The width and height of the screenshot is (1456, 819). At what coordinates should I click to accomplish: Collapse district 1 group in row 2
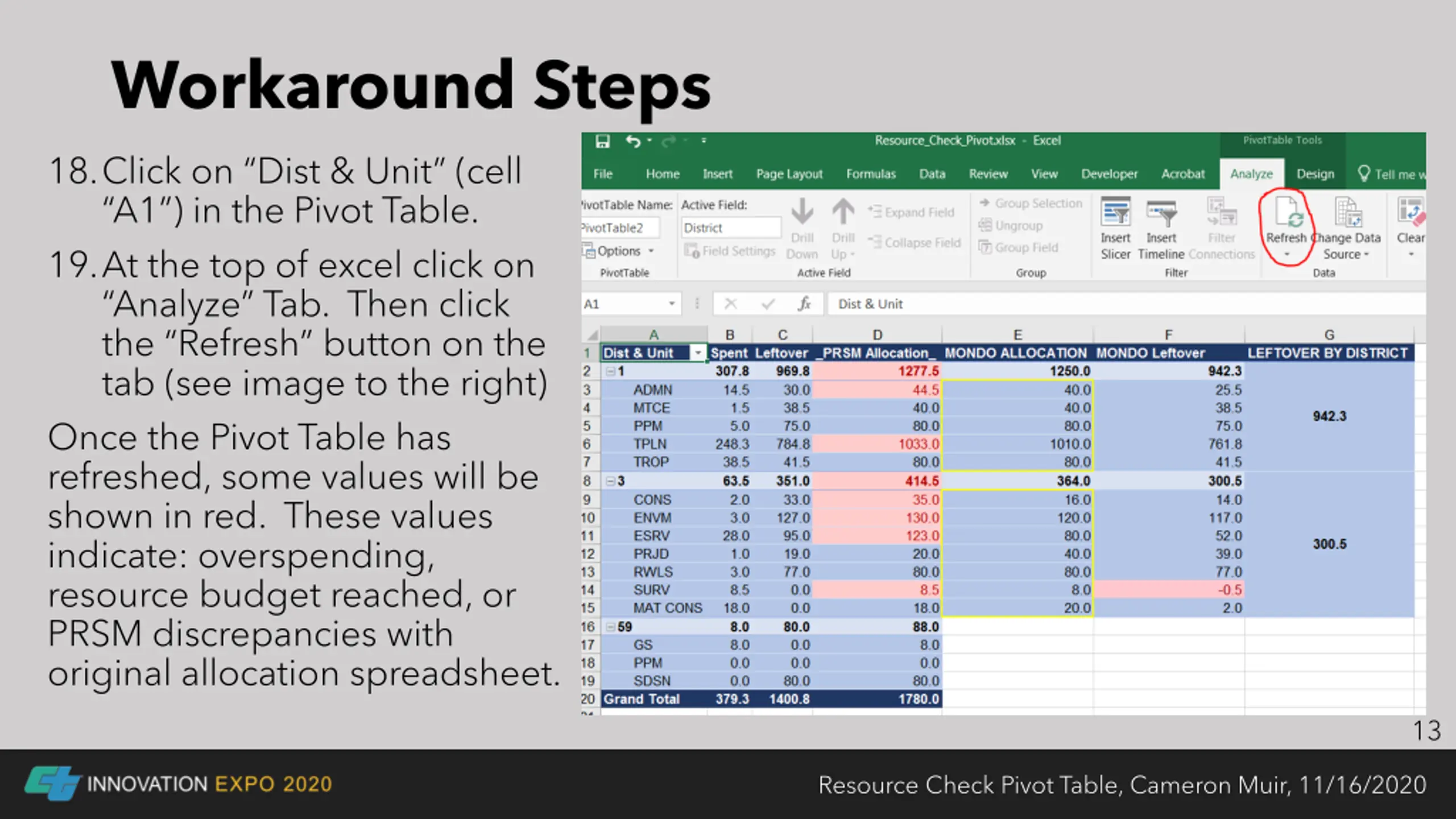tap(610, 371)
